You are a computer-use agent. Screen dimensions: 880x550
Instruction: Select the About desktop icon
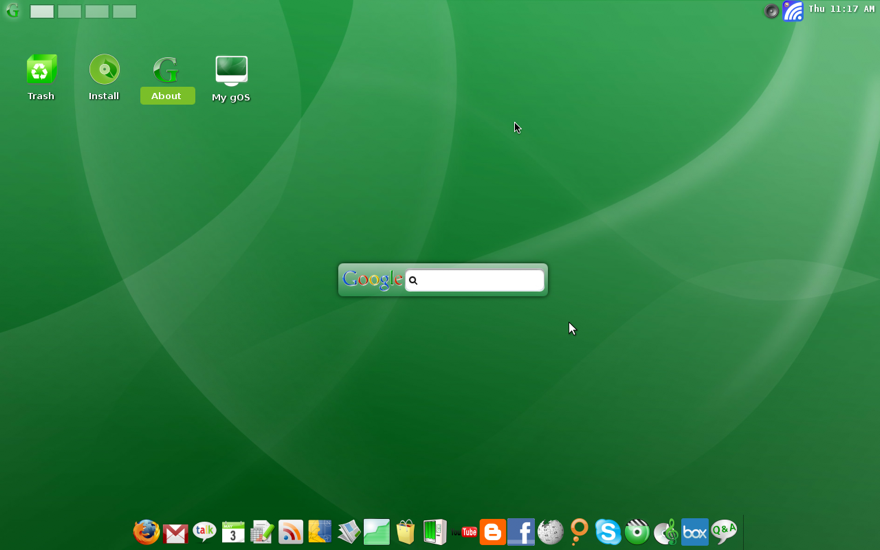(167, 80)
